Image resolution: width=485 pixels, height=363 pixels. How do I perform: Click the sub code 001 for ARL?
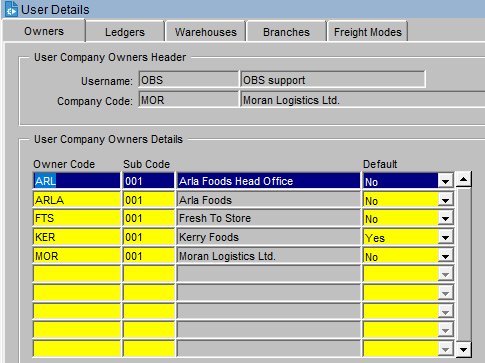(149, 181)
